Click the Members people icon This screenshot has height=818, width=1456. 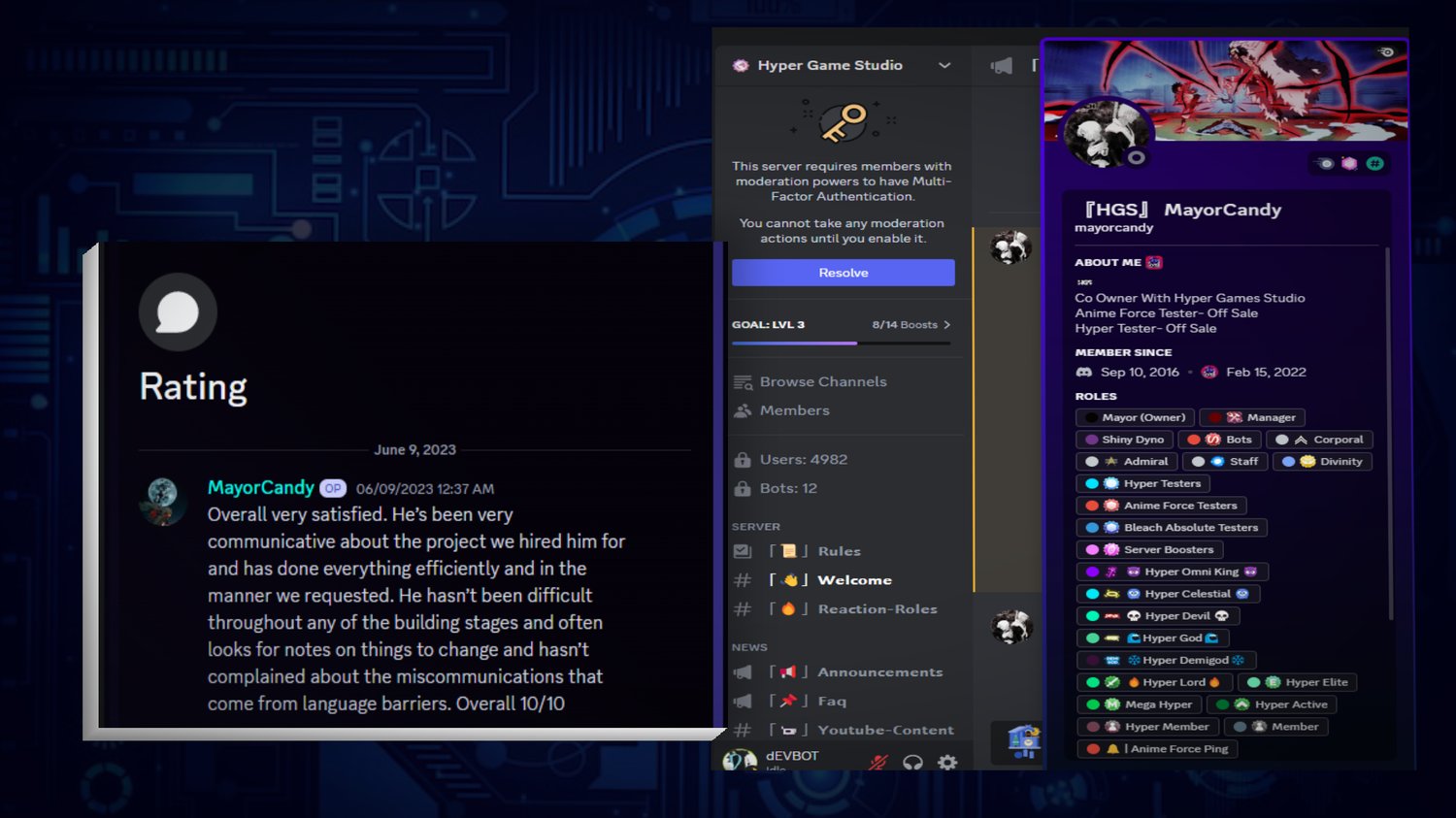coord(743,410)
